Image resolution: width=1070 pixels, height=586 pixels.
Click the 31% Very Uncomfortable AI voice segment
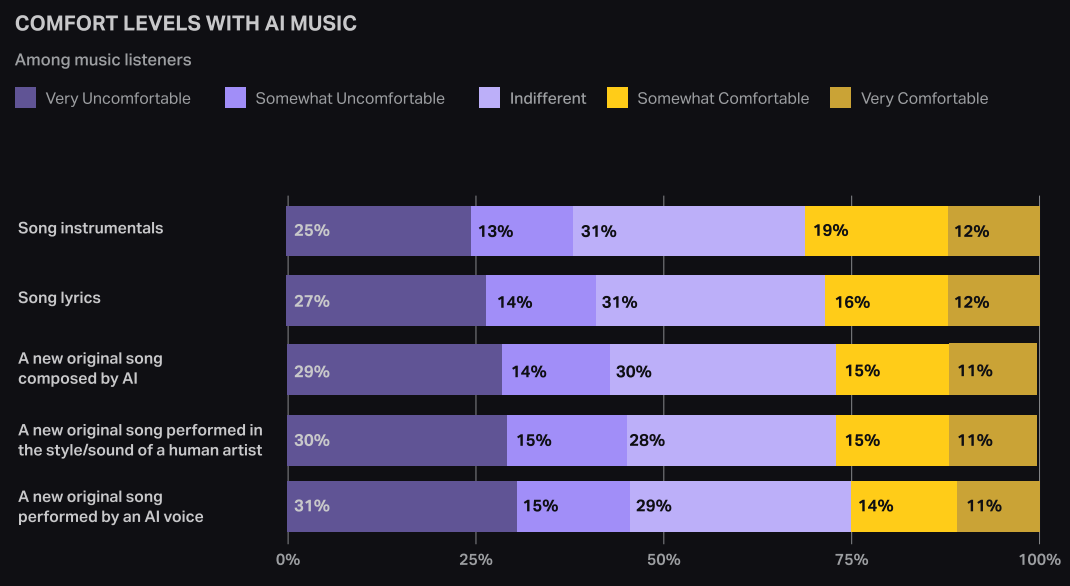(402, 506)
